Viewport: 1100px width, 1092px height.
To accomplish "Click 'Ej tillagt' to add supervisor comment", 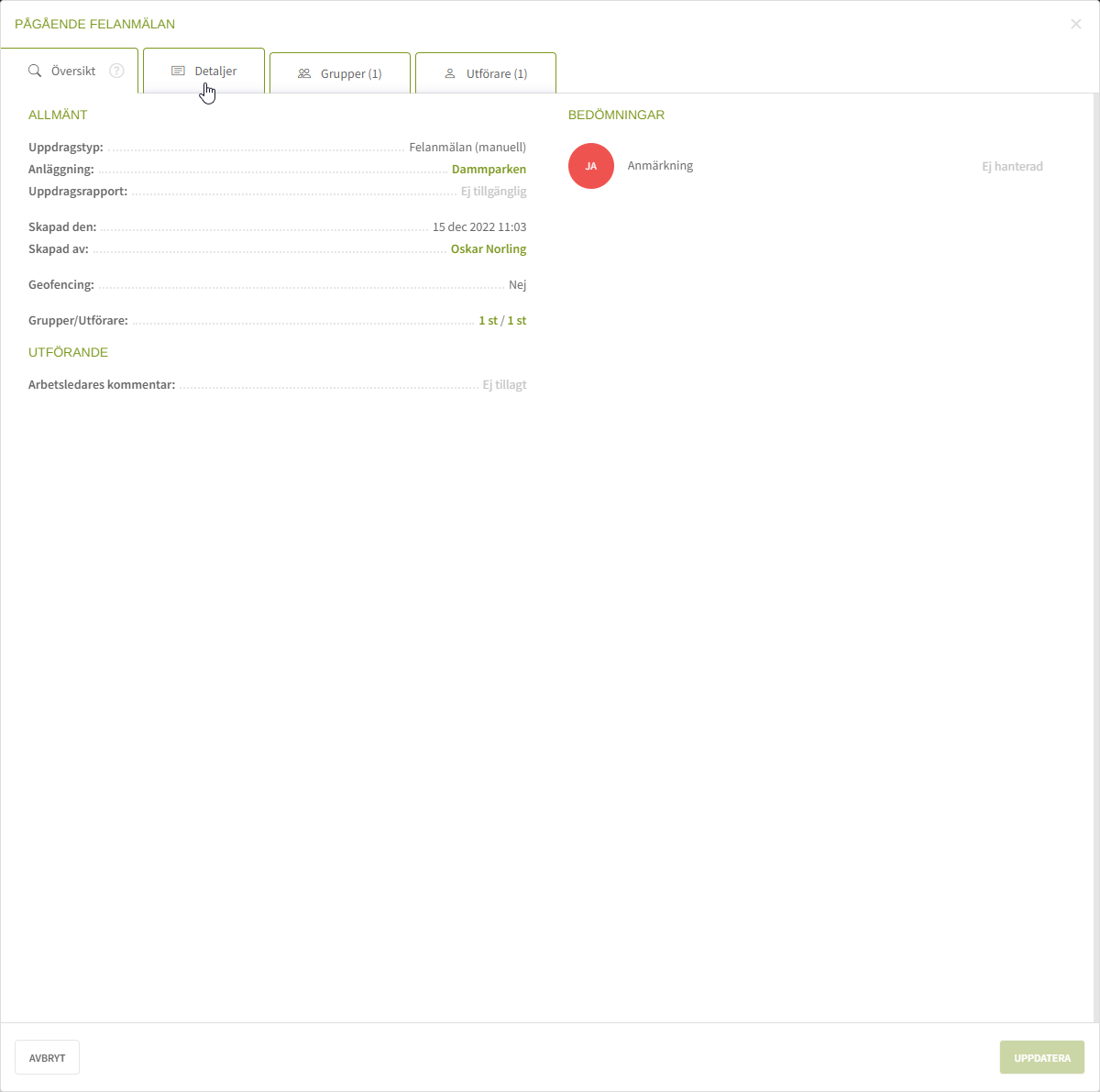I will click(x=504, y=385).
